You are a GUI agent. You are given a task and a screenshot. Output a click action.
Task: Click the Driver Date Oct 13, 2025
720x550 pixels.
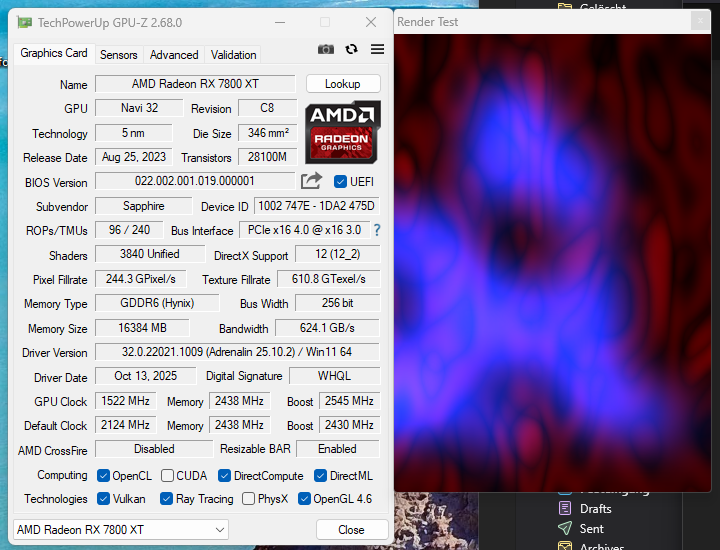(x=146, y=376)
